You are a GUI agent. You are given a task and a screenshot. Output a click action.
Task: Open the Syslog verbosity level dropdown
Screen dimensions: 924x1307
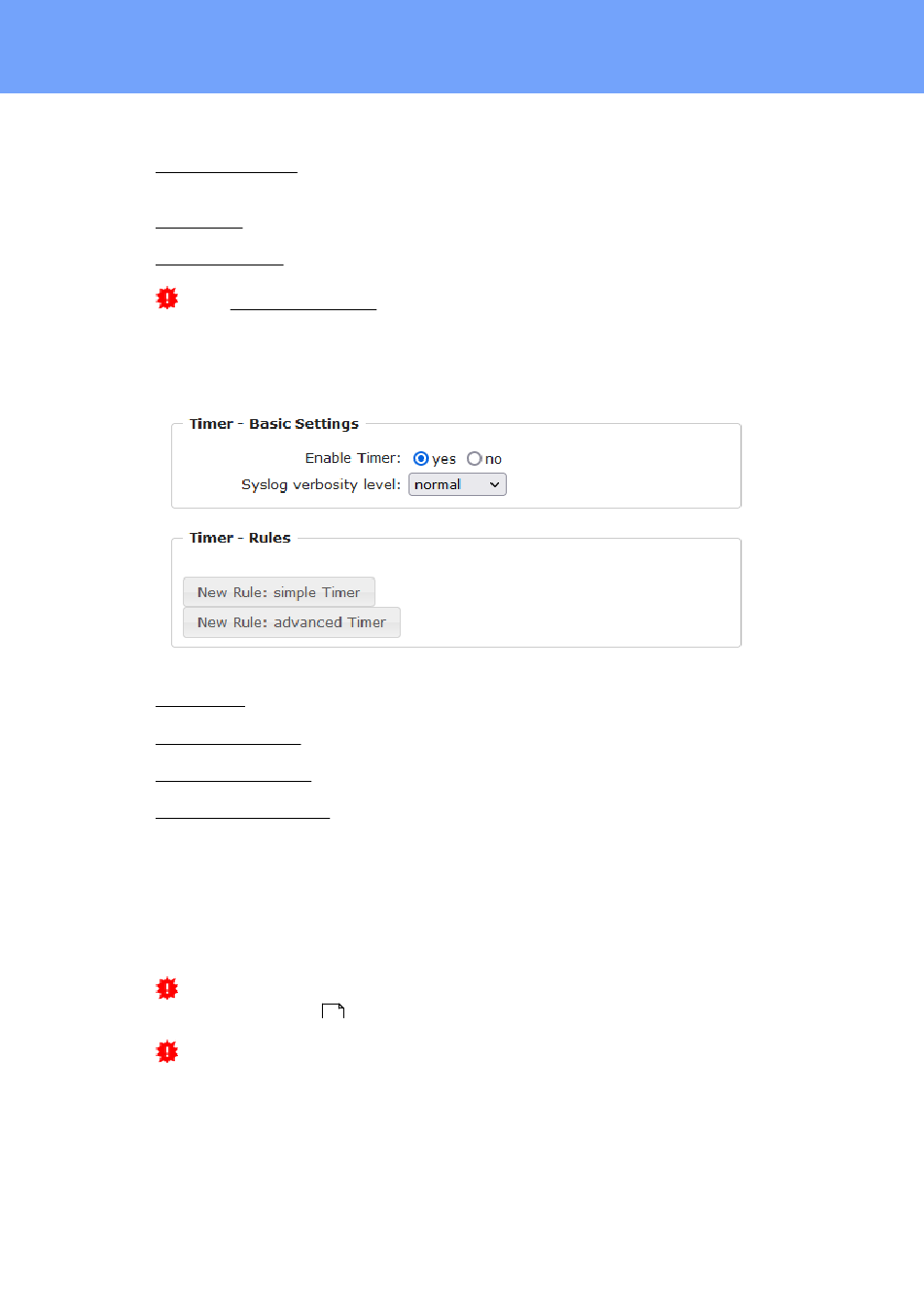point(457,484)
